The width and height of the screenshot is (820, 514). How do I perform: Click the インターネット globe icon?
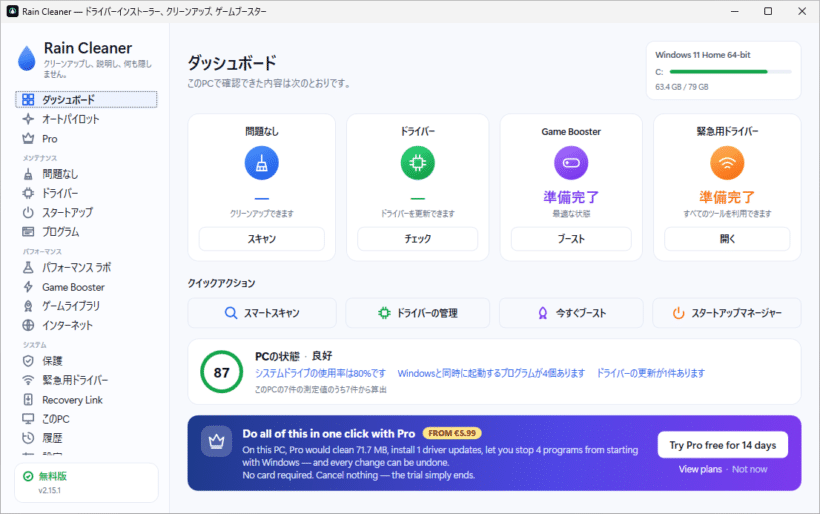point(28,325)
